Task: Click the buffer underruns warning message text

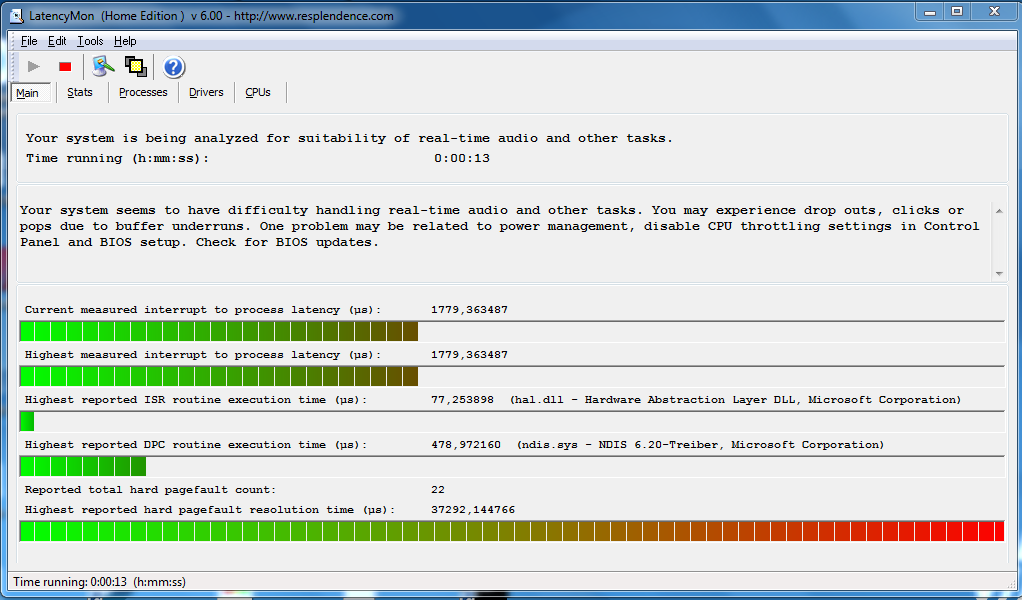Action: pos(500,226)
